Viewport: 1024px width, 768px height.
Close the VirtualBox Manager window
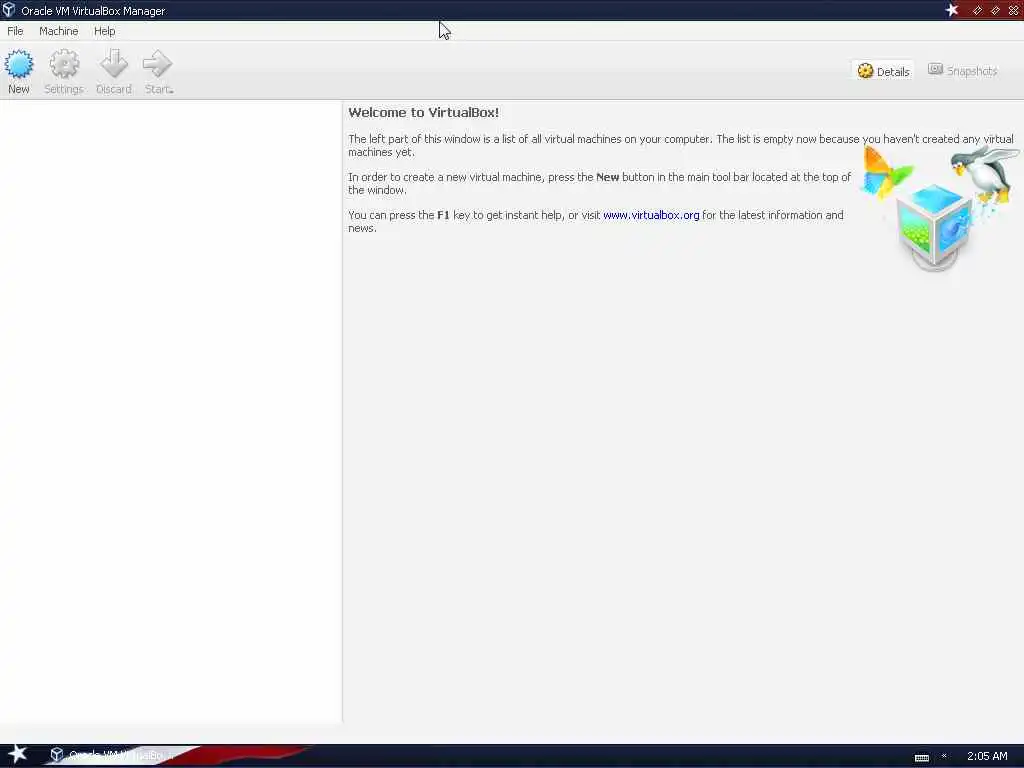click(x=1014, y=10)
